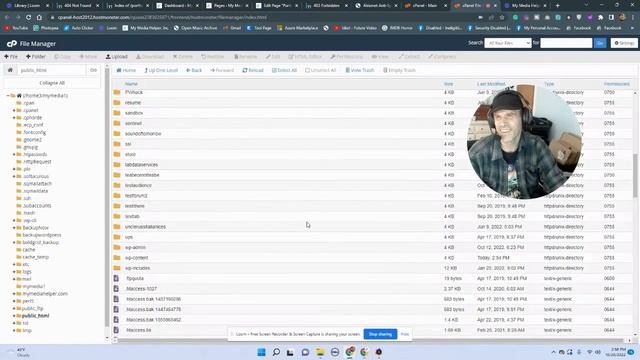Click the Upload toolbar button
The height and width of the screenshot is (360, 640).
click(117, 57)
